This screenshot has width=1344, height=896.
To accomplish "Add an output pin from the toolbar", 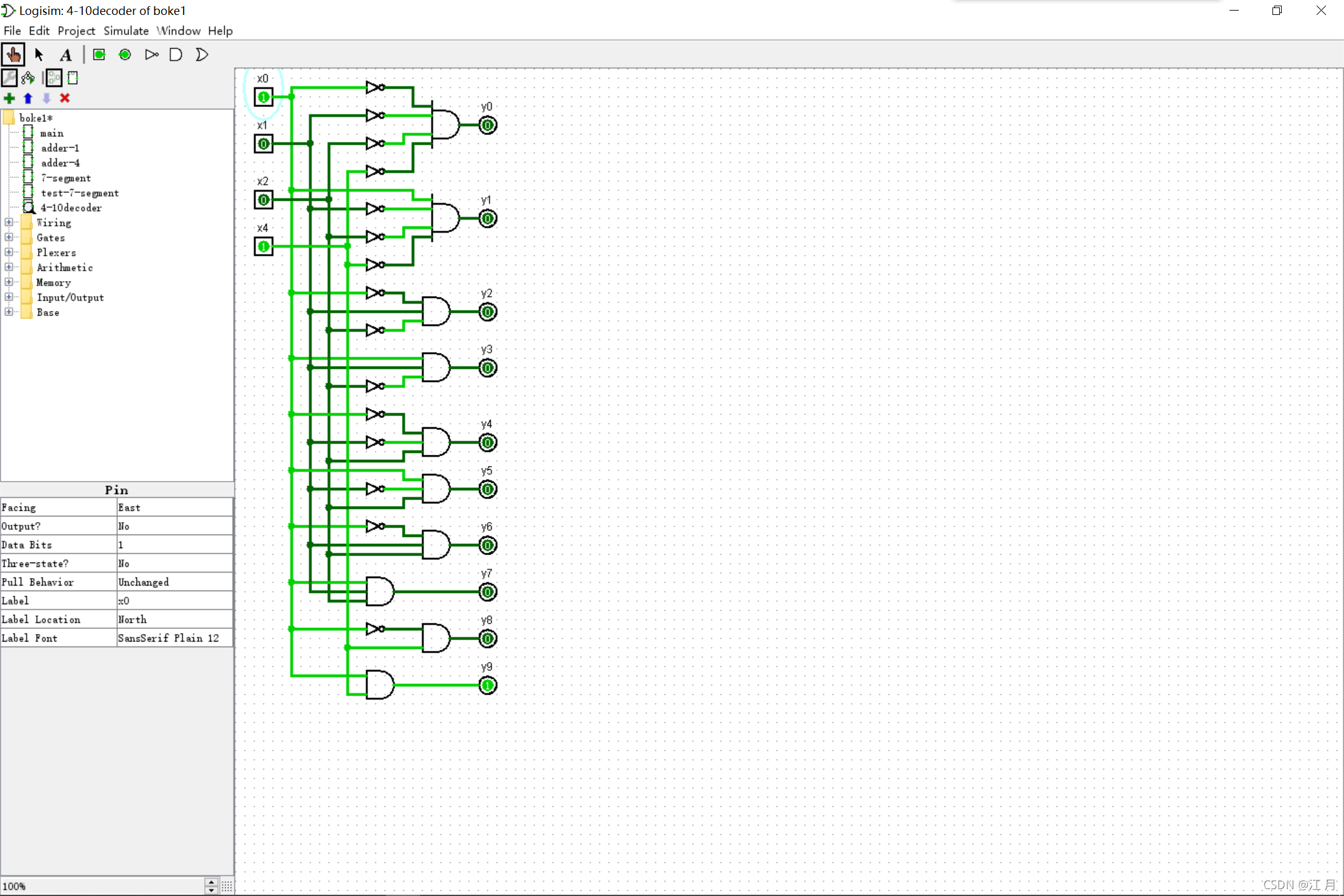I will click(x=125, y=55).
